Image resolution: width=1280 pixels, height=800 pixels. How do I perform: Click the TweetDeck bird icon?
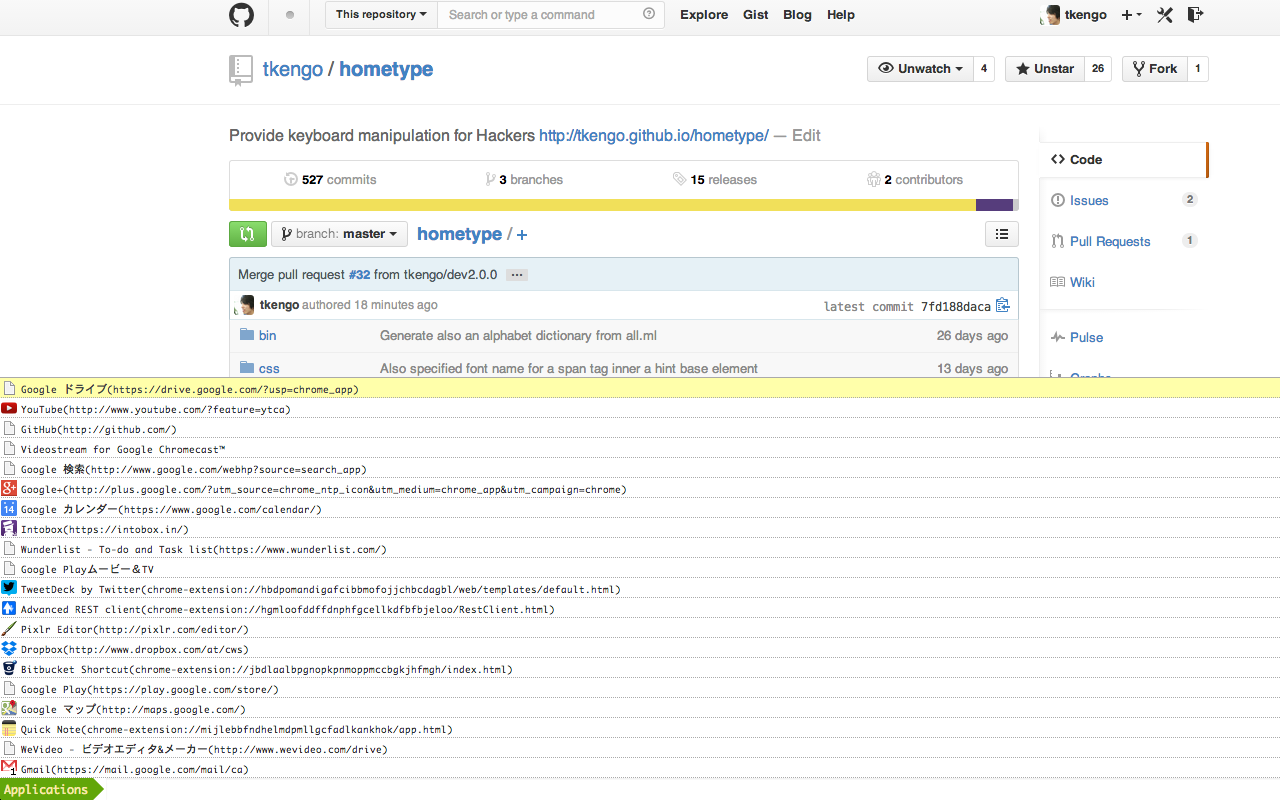[x=9, y=588]
